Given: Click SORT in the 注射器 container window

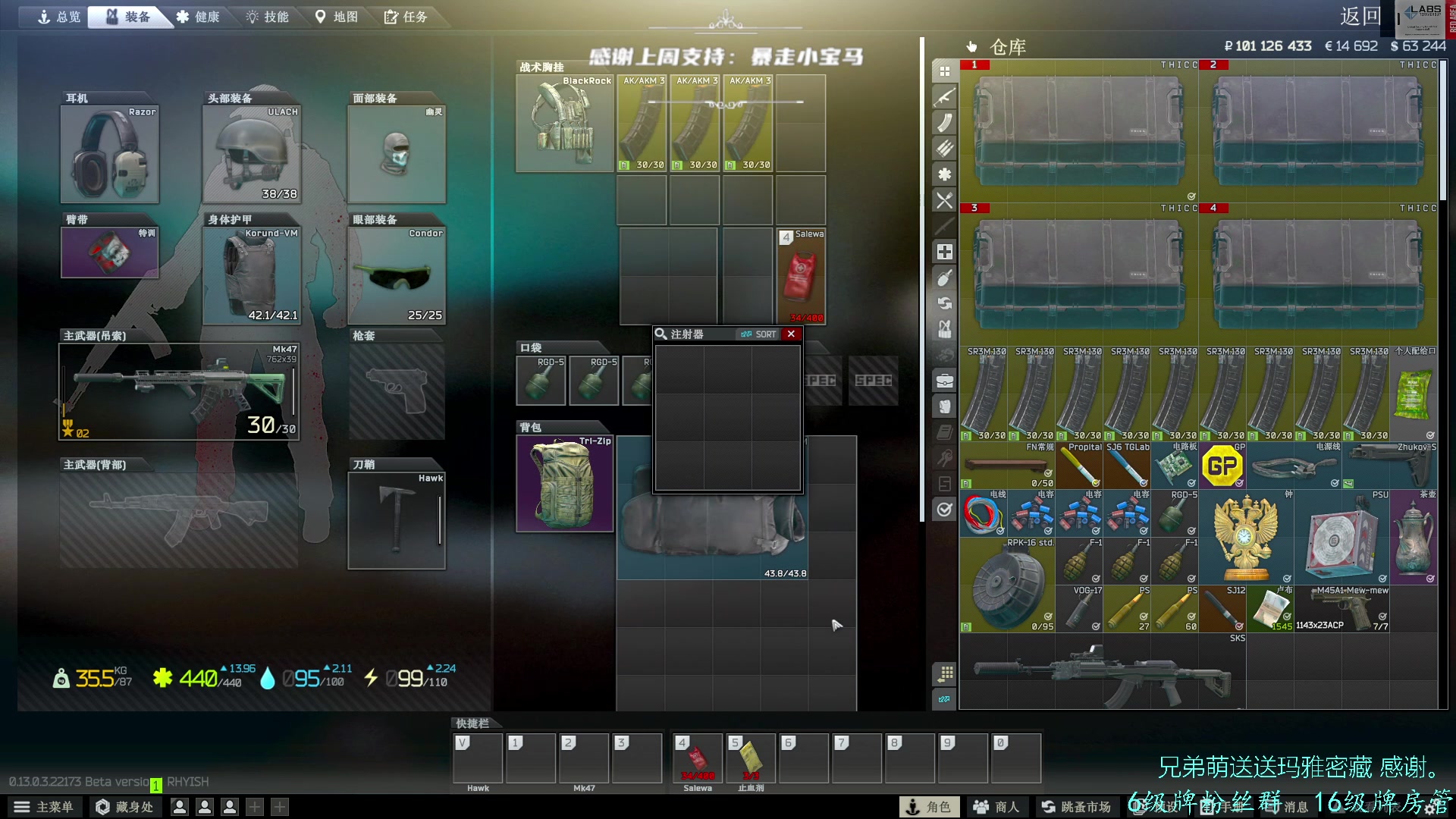Looking at the screenshot, I should coord(759,334).
